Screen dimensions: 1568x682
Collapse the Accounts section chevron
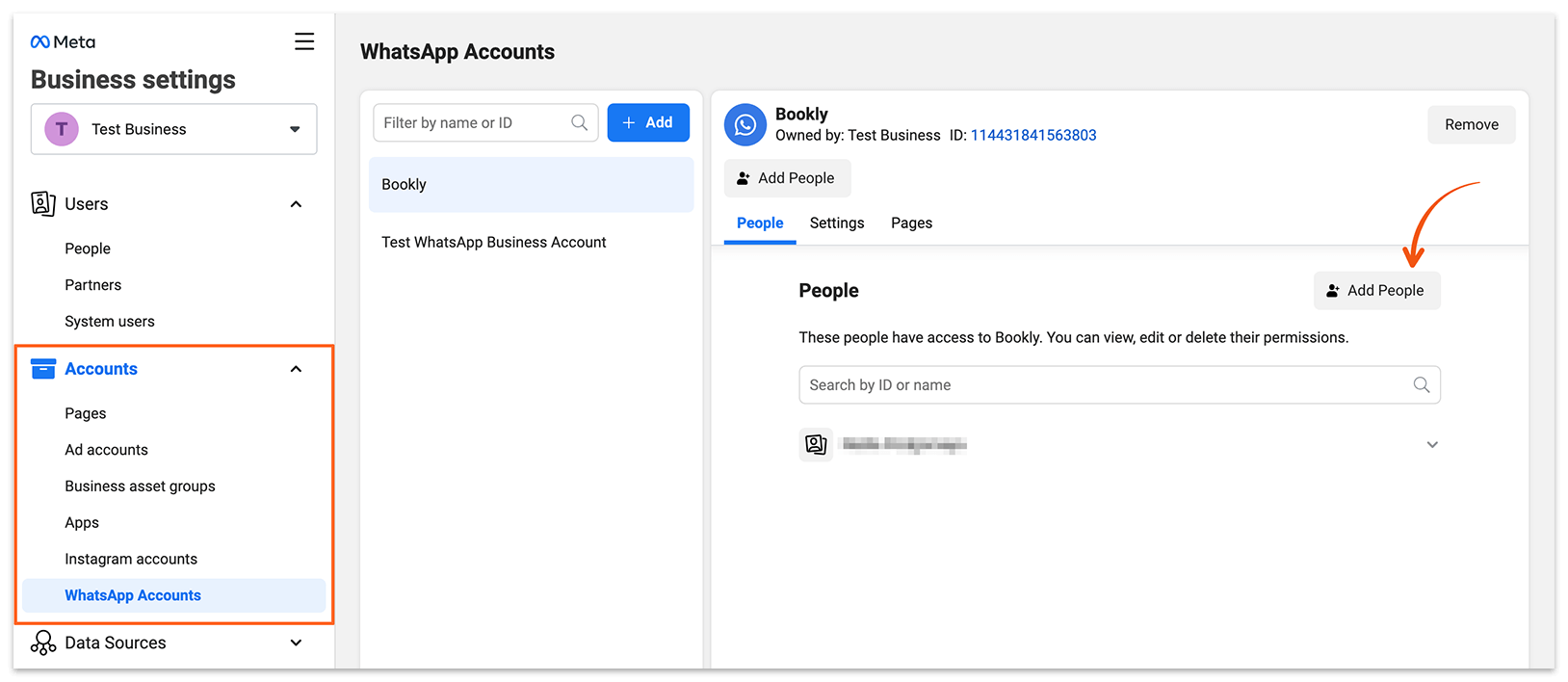296,369
